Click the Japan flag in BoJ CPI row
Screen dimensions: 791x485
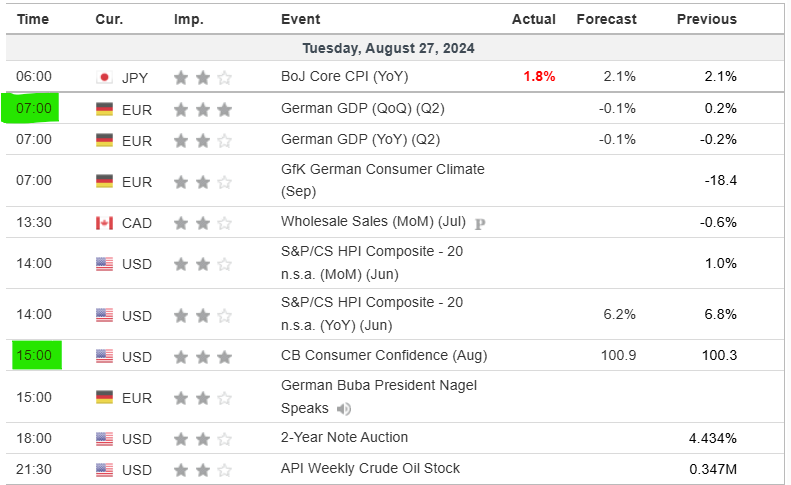point(104,76)
